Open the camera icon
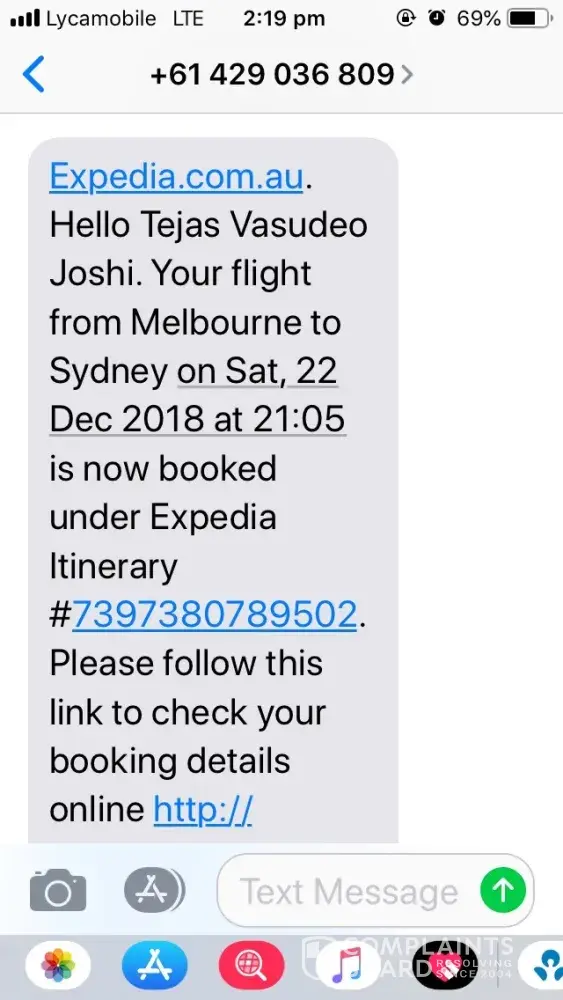This screenshot has height=1000, width=563. (58, 890)
